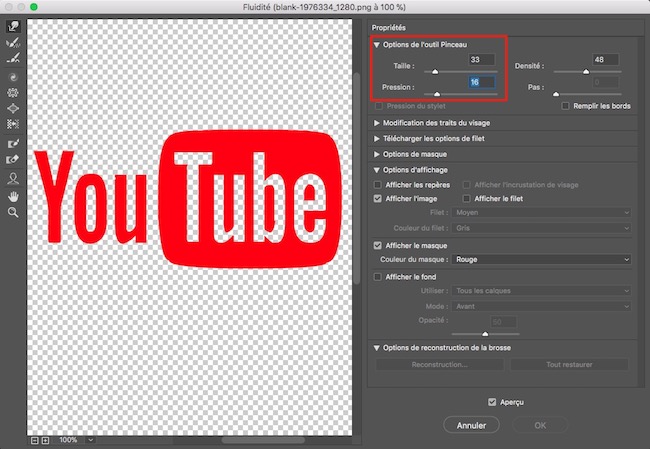Expand Télécharger les options de filet
Viewport: 650px width, 449px height.
click(376, 138)
